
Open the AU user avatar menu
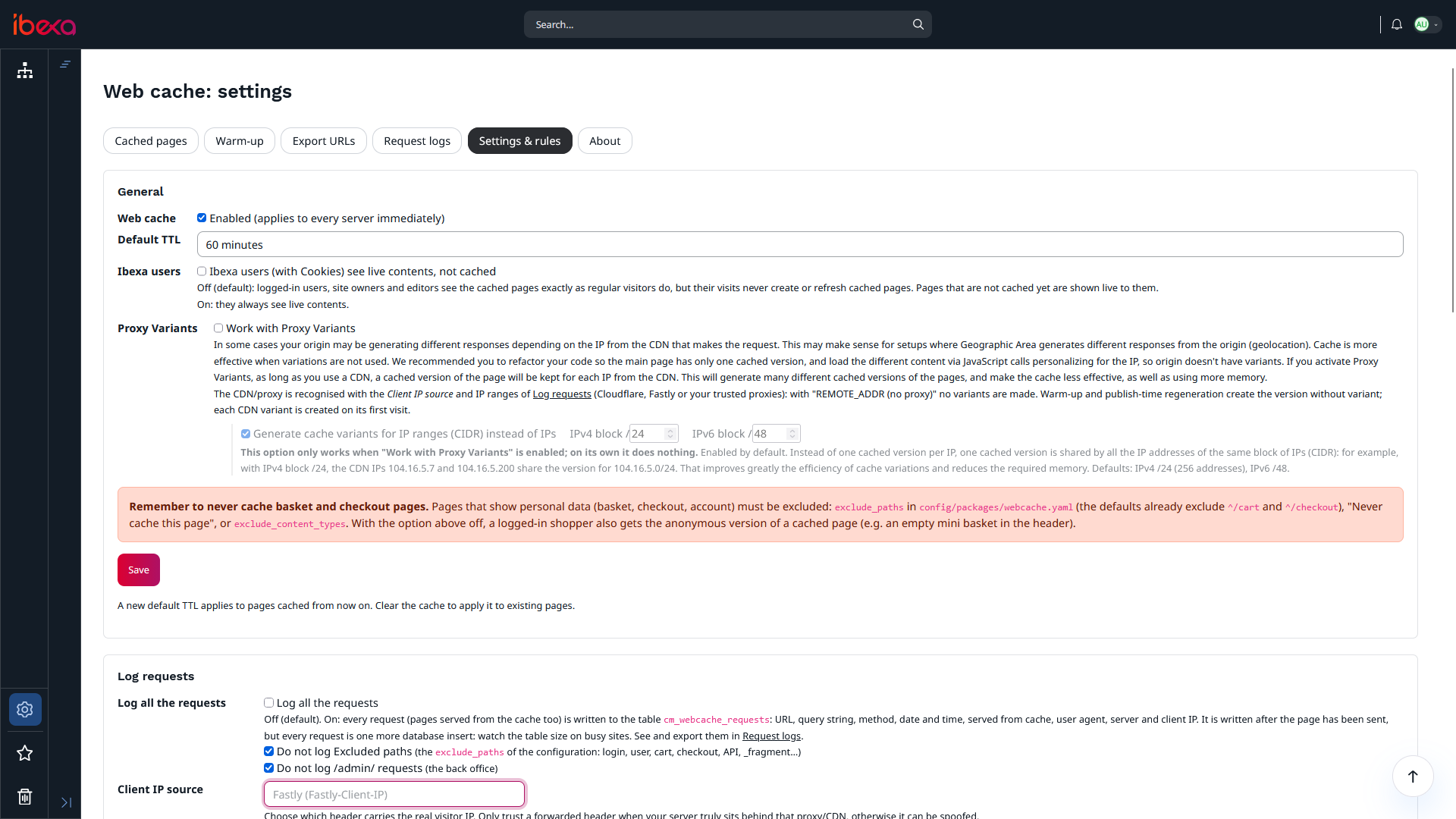[1426, 24]
